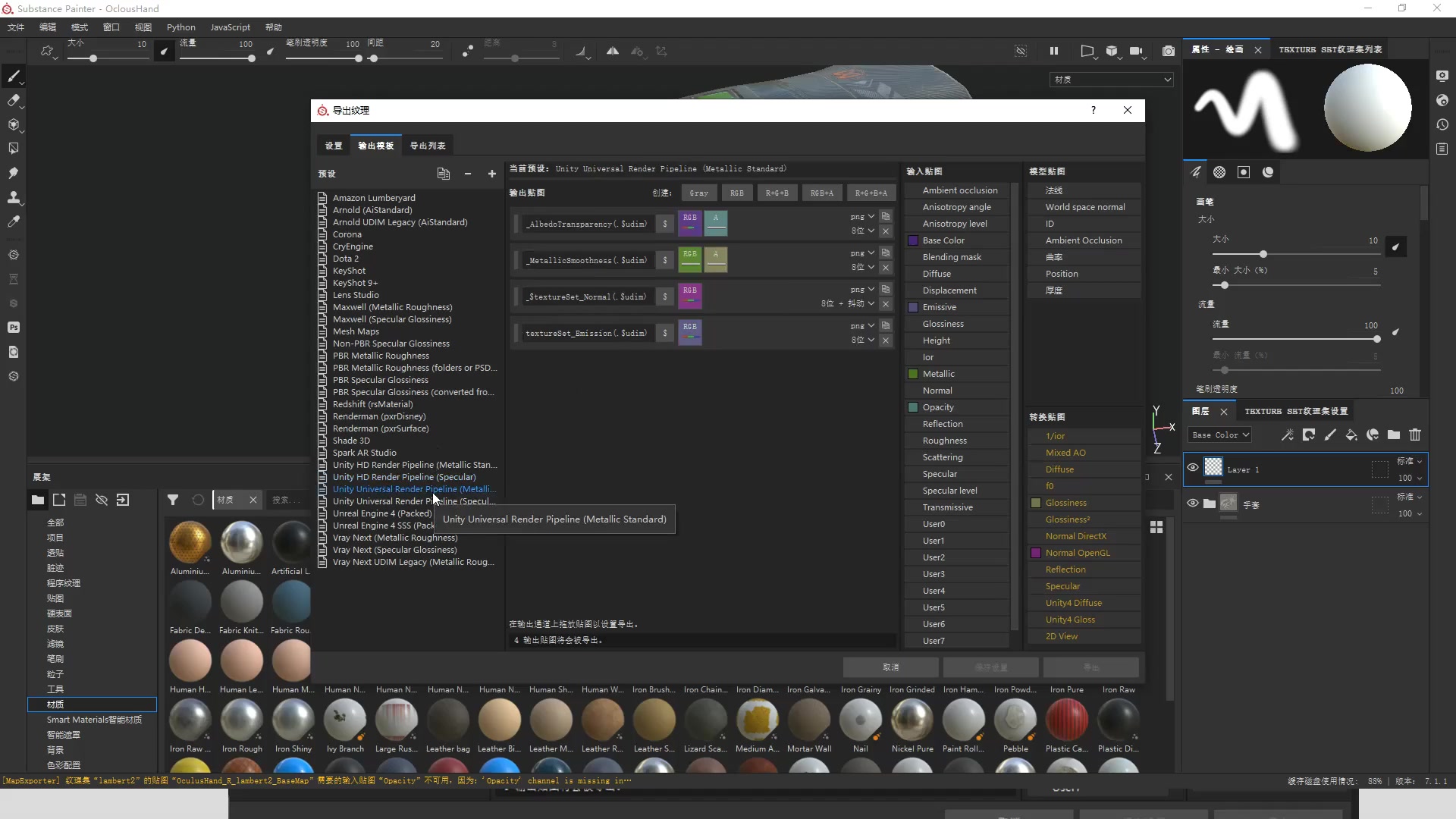Delete layer using trash icon
The width and height of the screenshot is (1456, 819).
tap(1415, 435)
